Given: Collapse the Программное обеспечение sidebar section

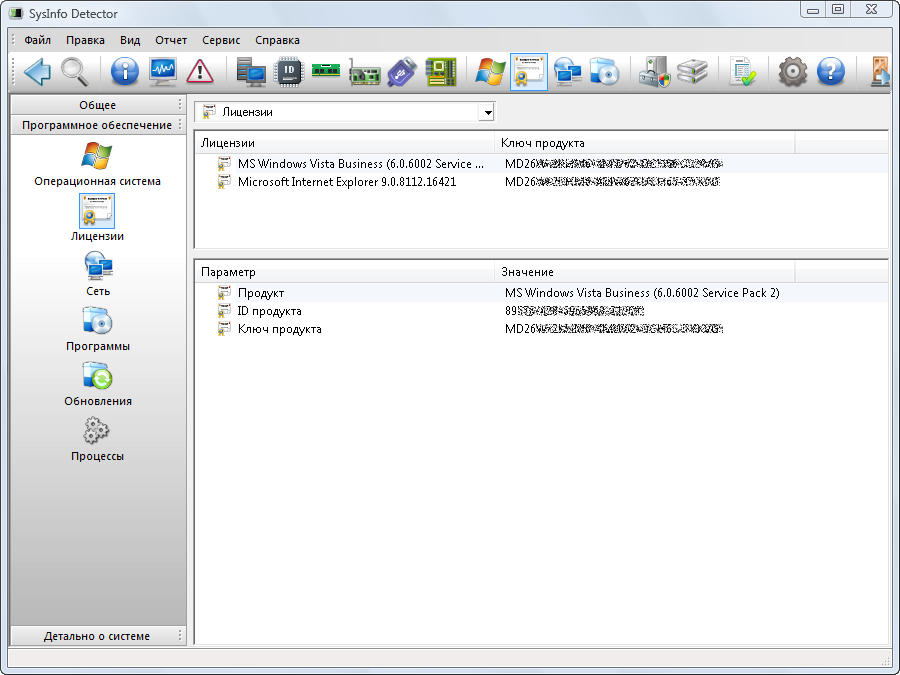Looking at the screenshot, I should click(x=98, y=125).
